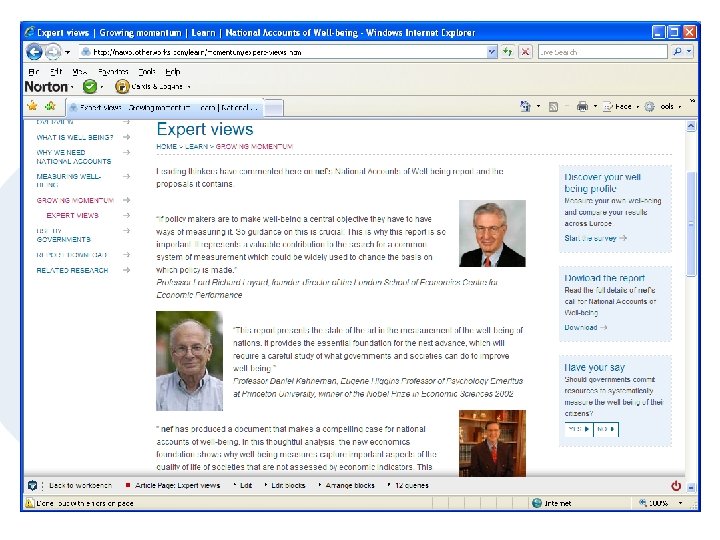Image resolution: width=720 pixels, height=540 pixels.
Task: Click the yellow warning icon in status bar
Action: pyautogui.click(x=29, y=503)
